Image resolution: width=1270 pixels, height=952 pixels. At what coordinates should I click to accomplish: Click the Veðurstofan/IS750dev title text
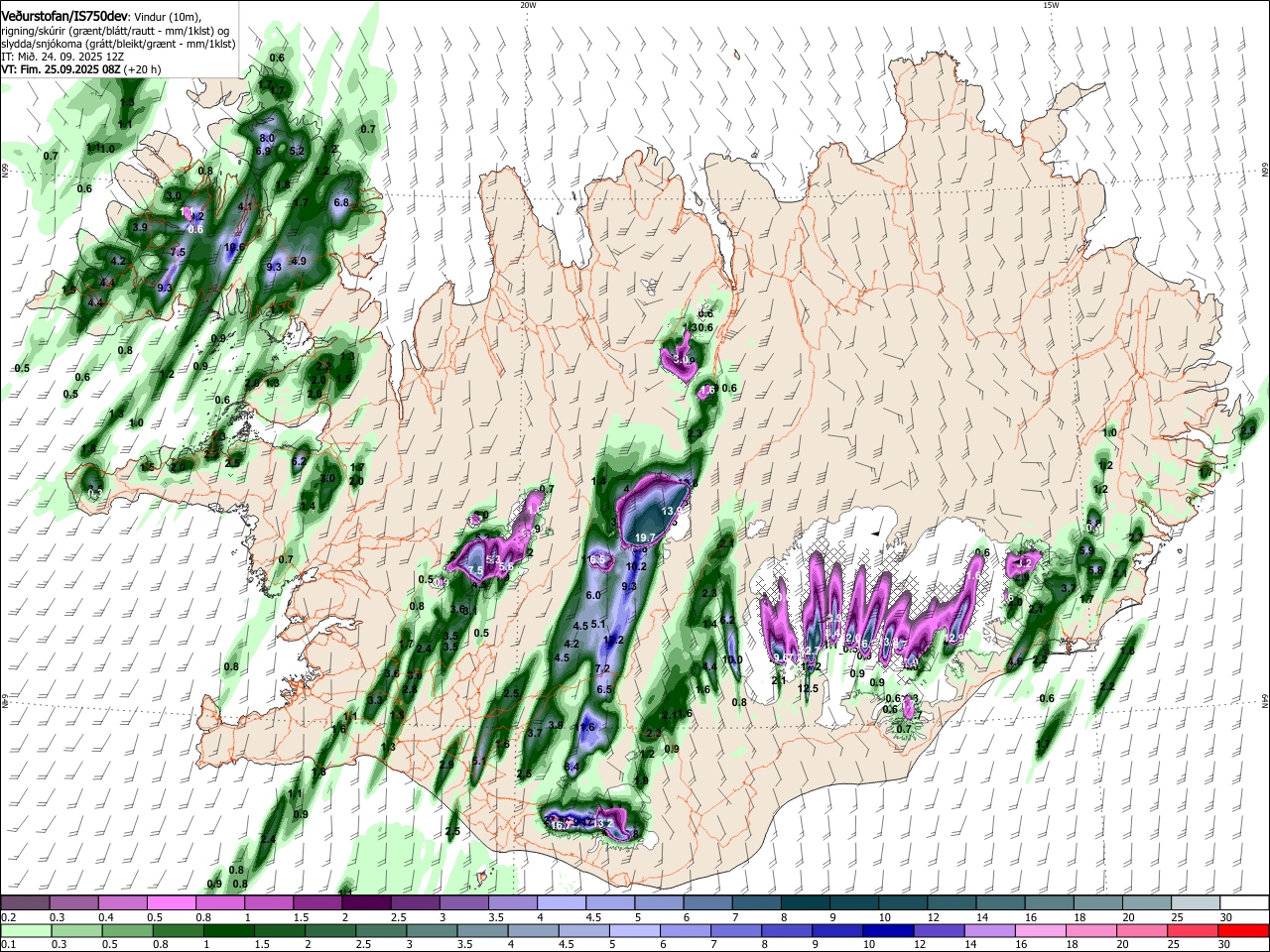tap(63, 16)
